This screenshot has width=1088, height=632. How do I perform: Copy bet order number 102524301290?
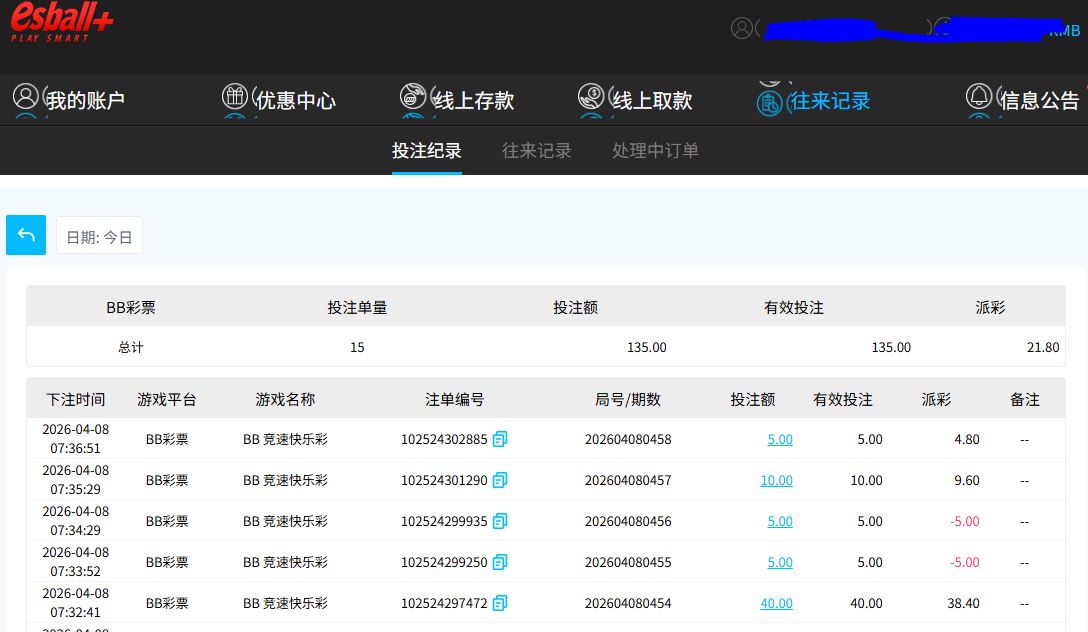point(500,480)
